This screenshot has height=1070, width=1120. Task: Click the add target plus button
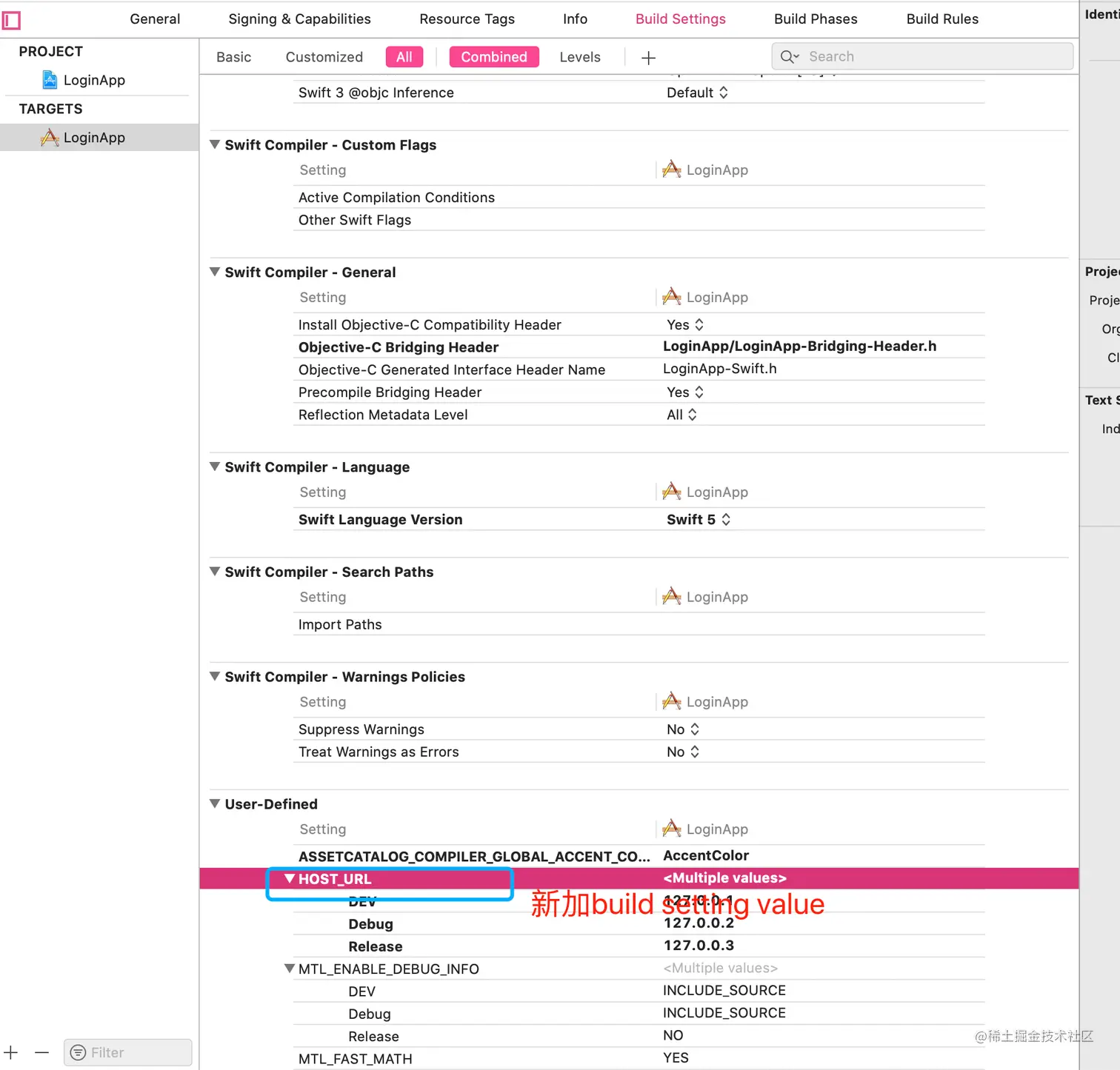pos(11,1052)
